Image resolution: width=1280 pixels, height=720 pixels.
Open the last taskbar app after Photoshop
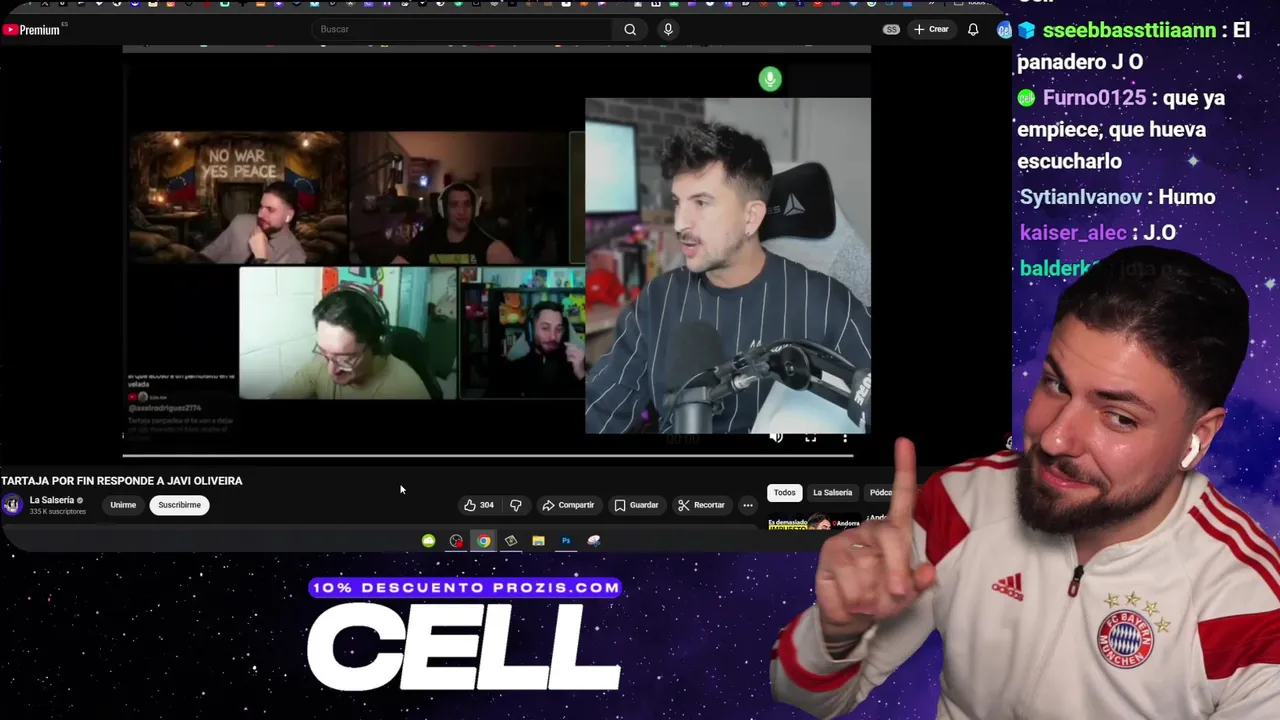tap(594, 541)
